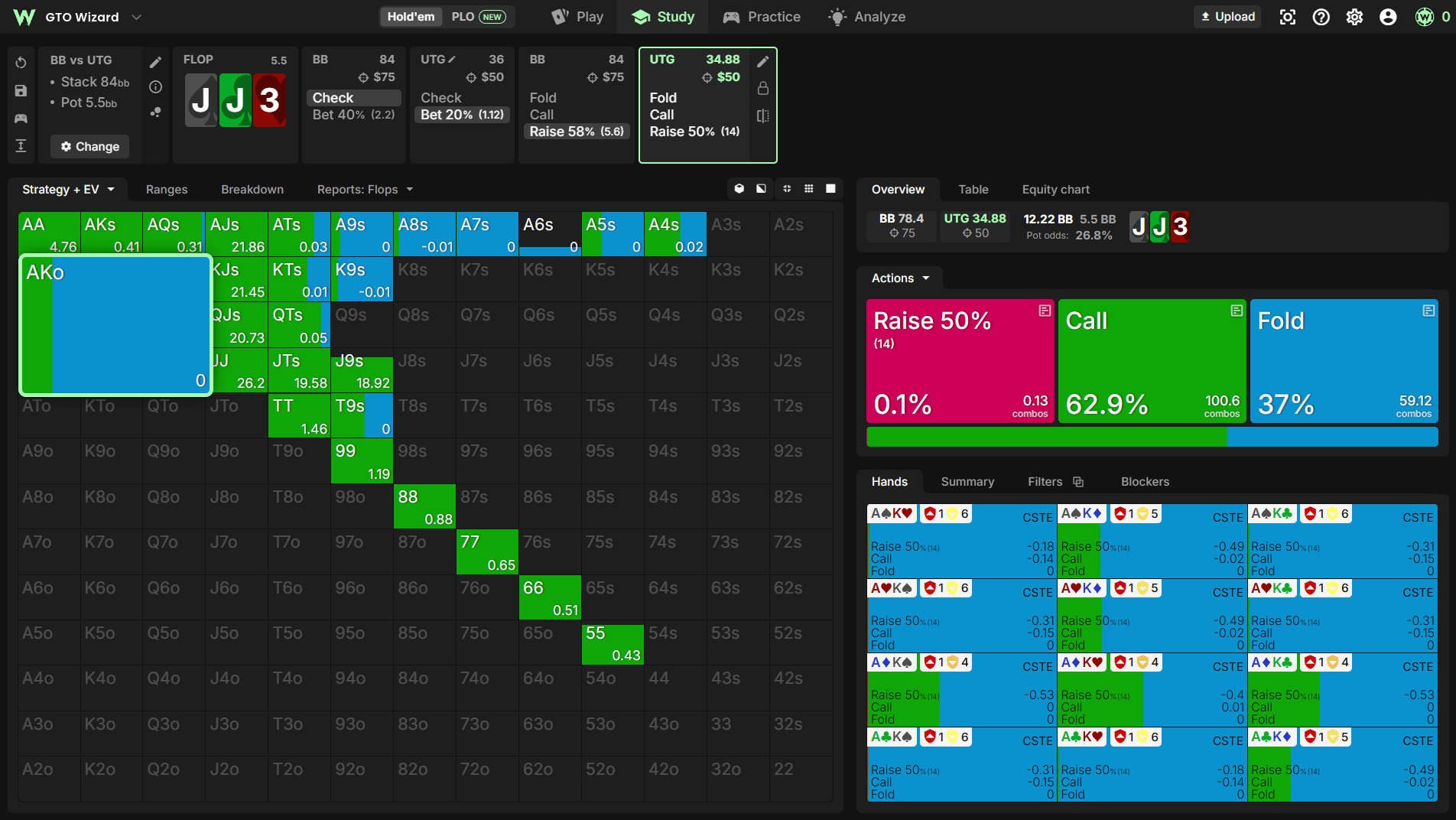Screen dimensions: 1456x820
Task: Select BB Bet 40% action
Action: [354, 115]
